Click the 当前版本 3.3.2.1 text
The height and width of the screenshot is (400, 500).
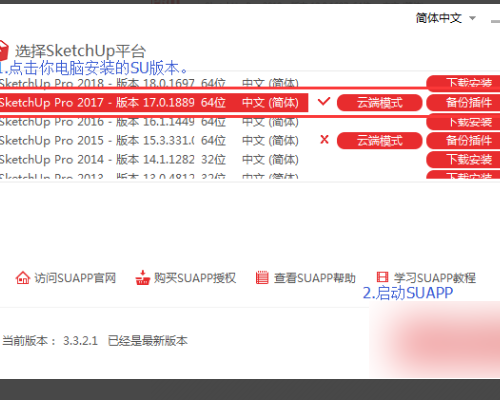tap(50, 341)
